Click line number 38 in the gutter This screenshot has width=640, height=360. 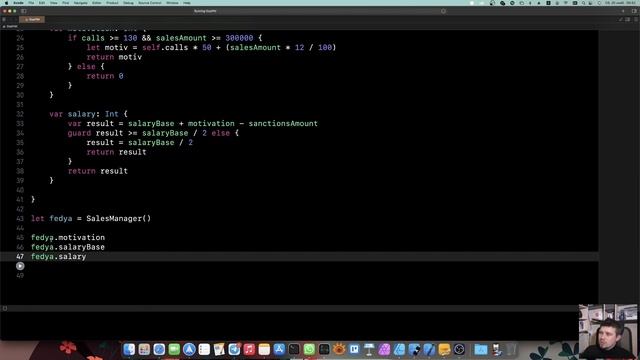coord(20,171)
